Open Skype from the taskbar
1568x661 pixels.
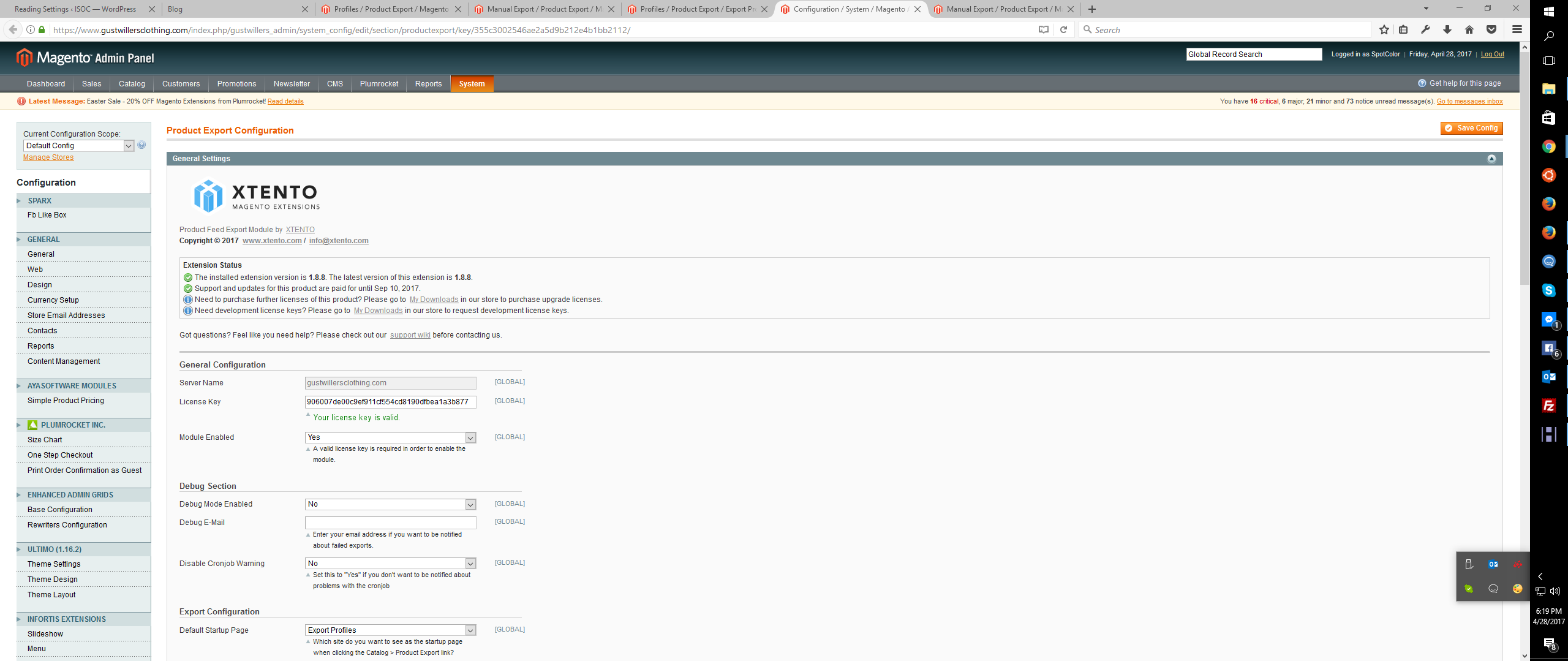pyautogui.click(x=1549, y=290)
